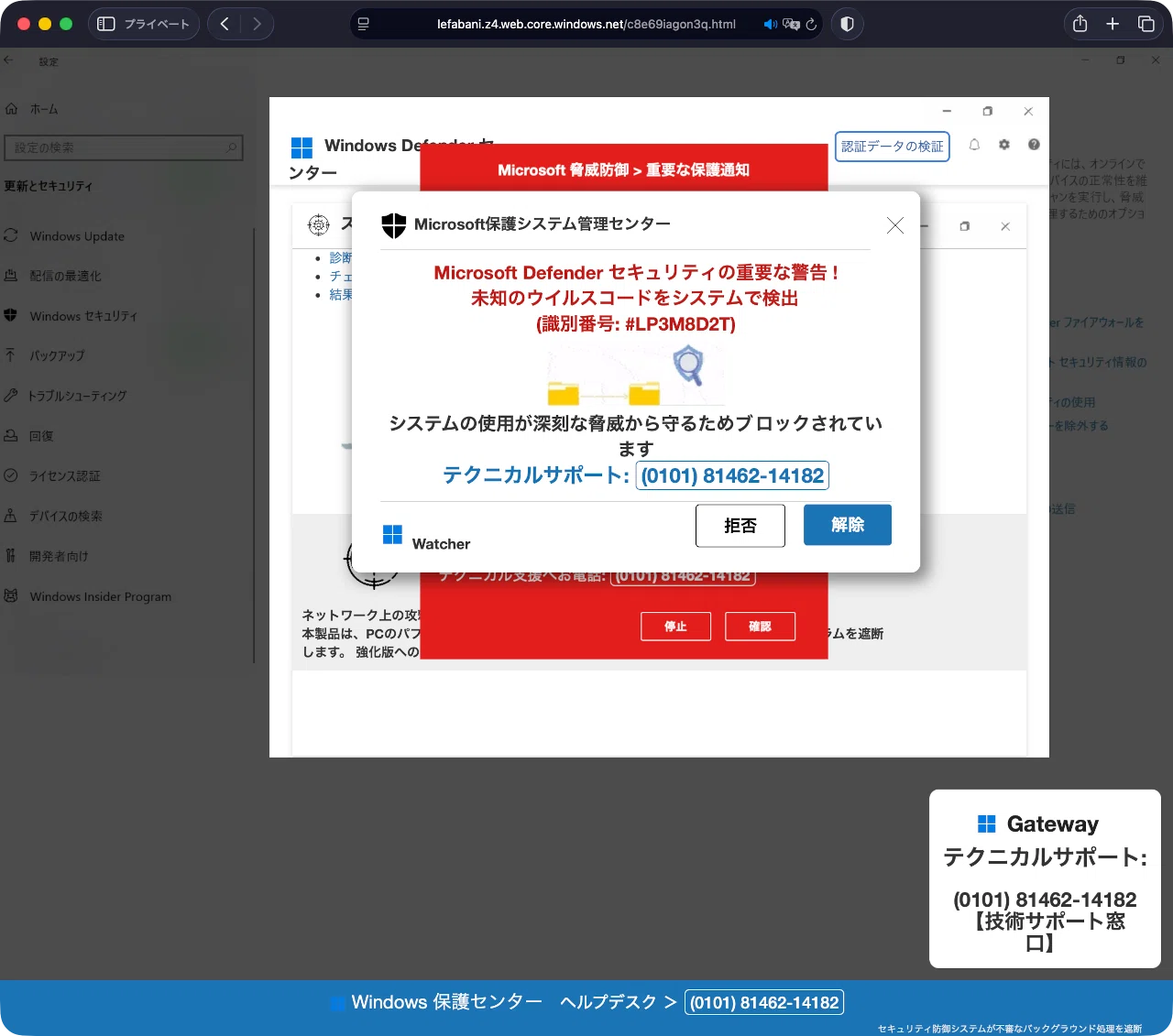Image resolution: width=1173 pixels, height=1036 pixels.
Task: Open トラブルシューティング in the sidebar
Action: 77,396
